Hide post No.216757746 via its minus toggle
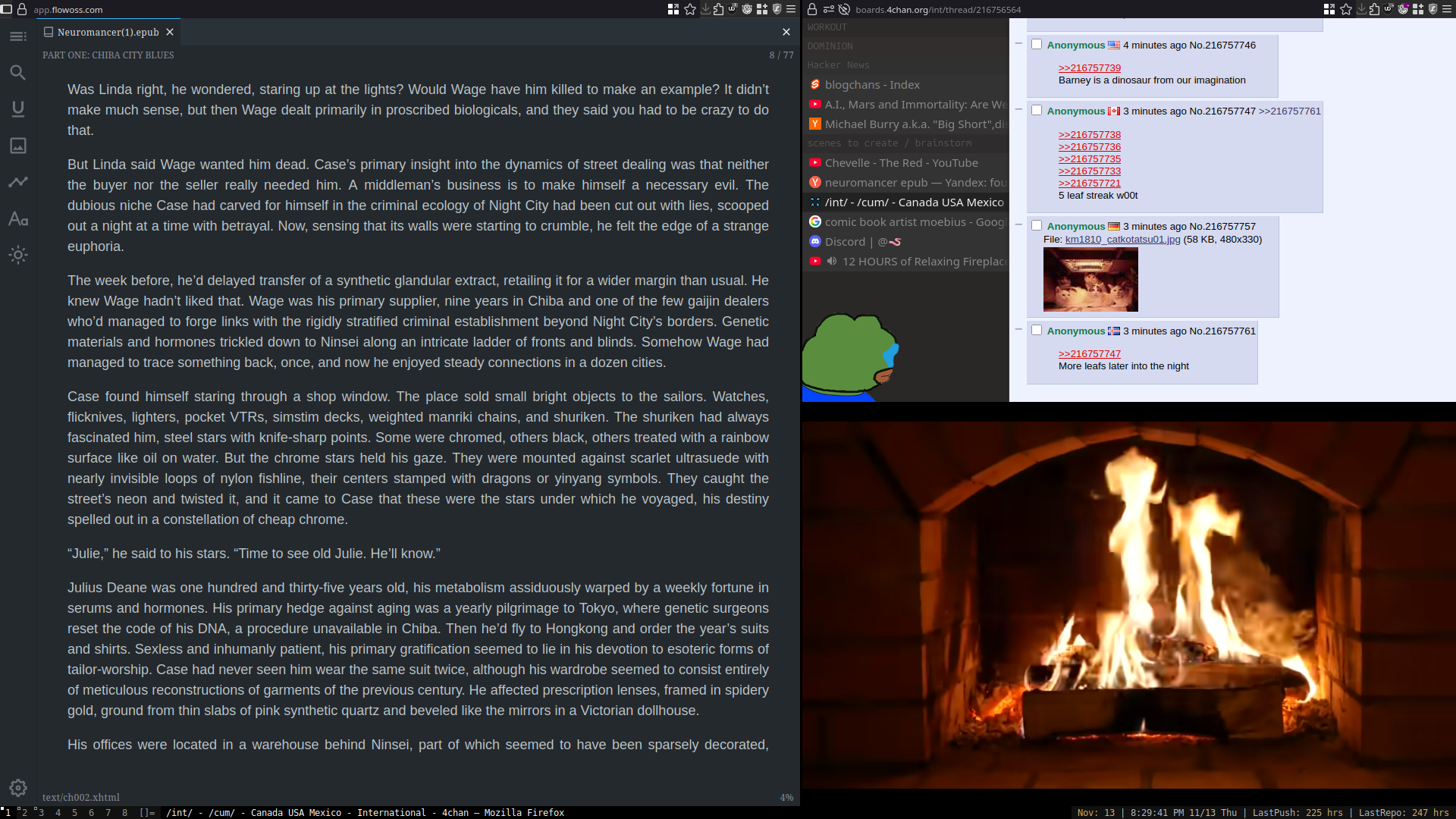The width and height of the screenshot is (1456, 819). [x=1018, y=44]
